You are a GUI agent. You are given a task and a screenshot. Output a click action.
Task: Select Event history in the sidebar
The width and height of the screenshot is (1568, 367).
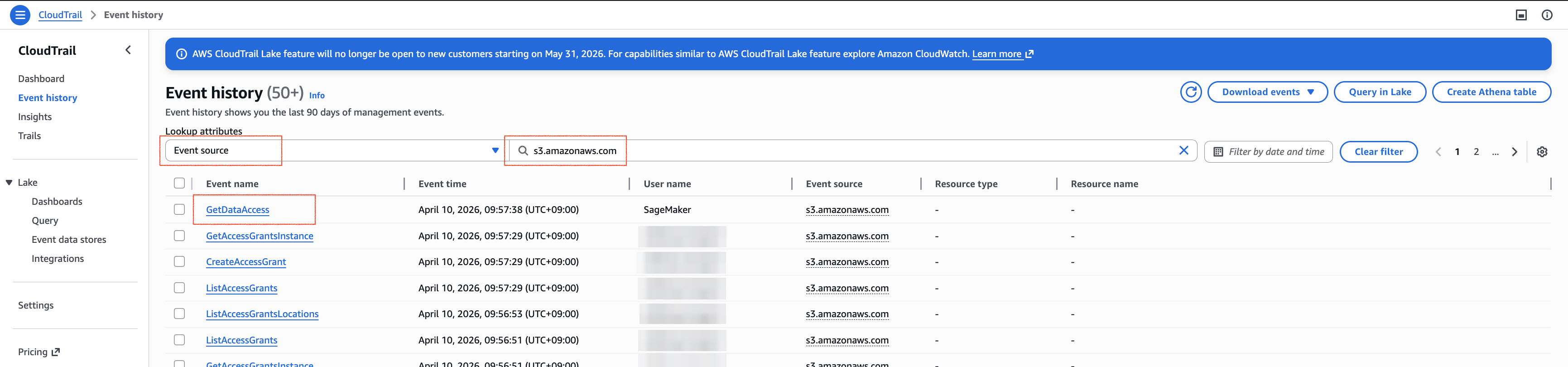pyautogui.click(x=48, y=97)
